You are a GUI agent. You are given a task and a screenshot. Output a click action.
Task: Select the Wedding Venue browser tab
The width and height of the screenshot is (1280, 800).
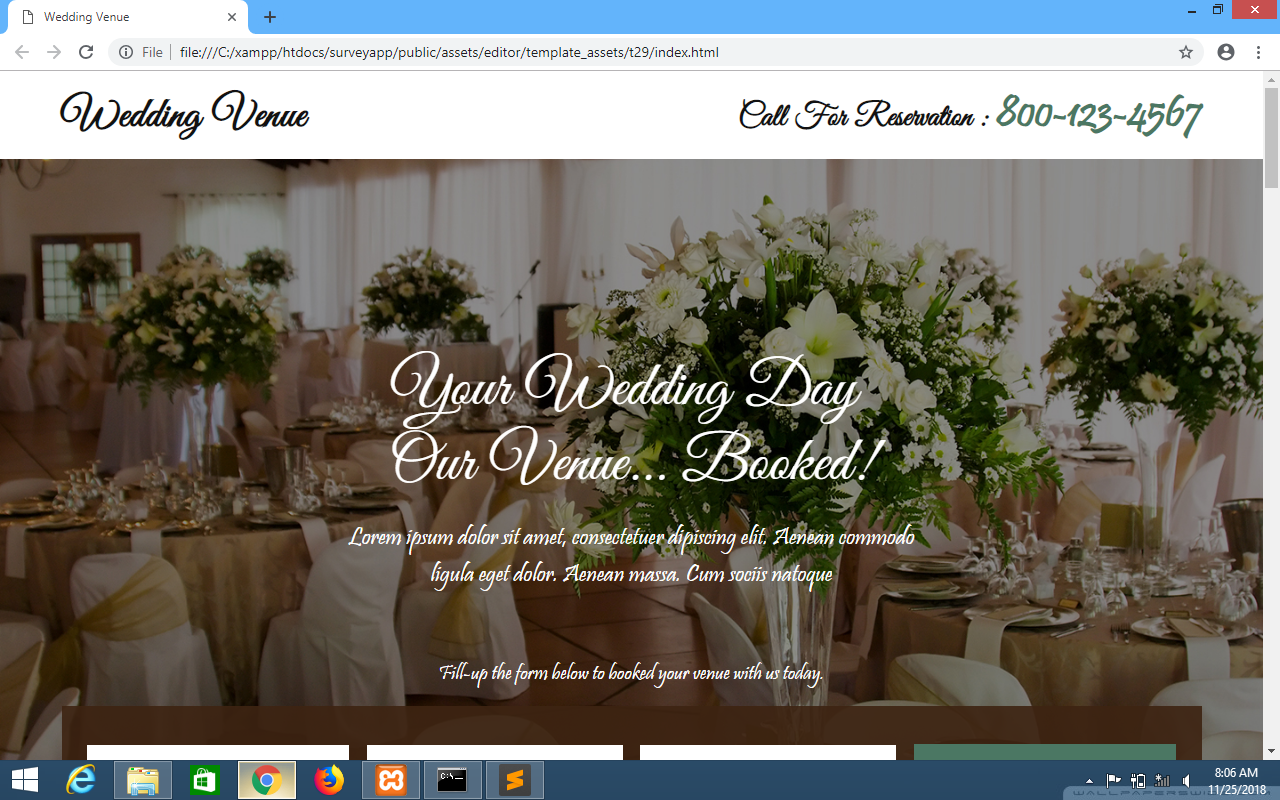[128, 17]
